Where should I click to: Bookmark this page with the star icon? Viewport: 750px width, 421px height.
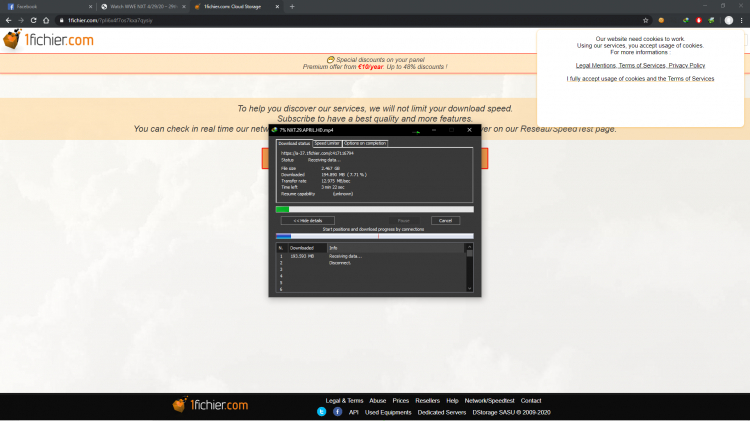click(645, 20)
